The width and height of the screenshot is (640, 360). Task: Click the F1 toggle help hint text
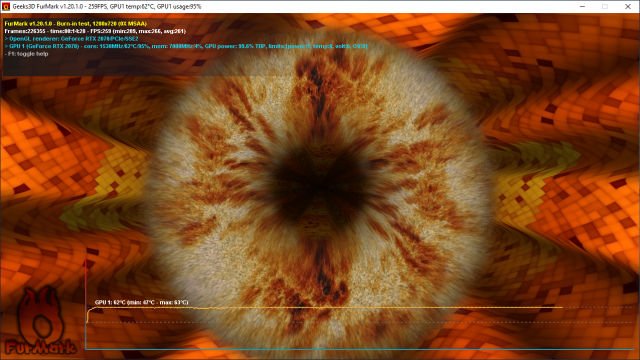(x=27, y=53)
